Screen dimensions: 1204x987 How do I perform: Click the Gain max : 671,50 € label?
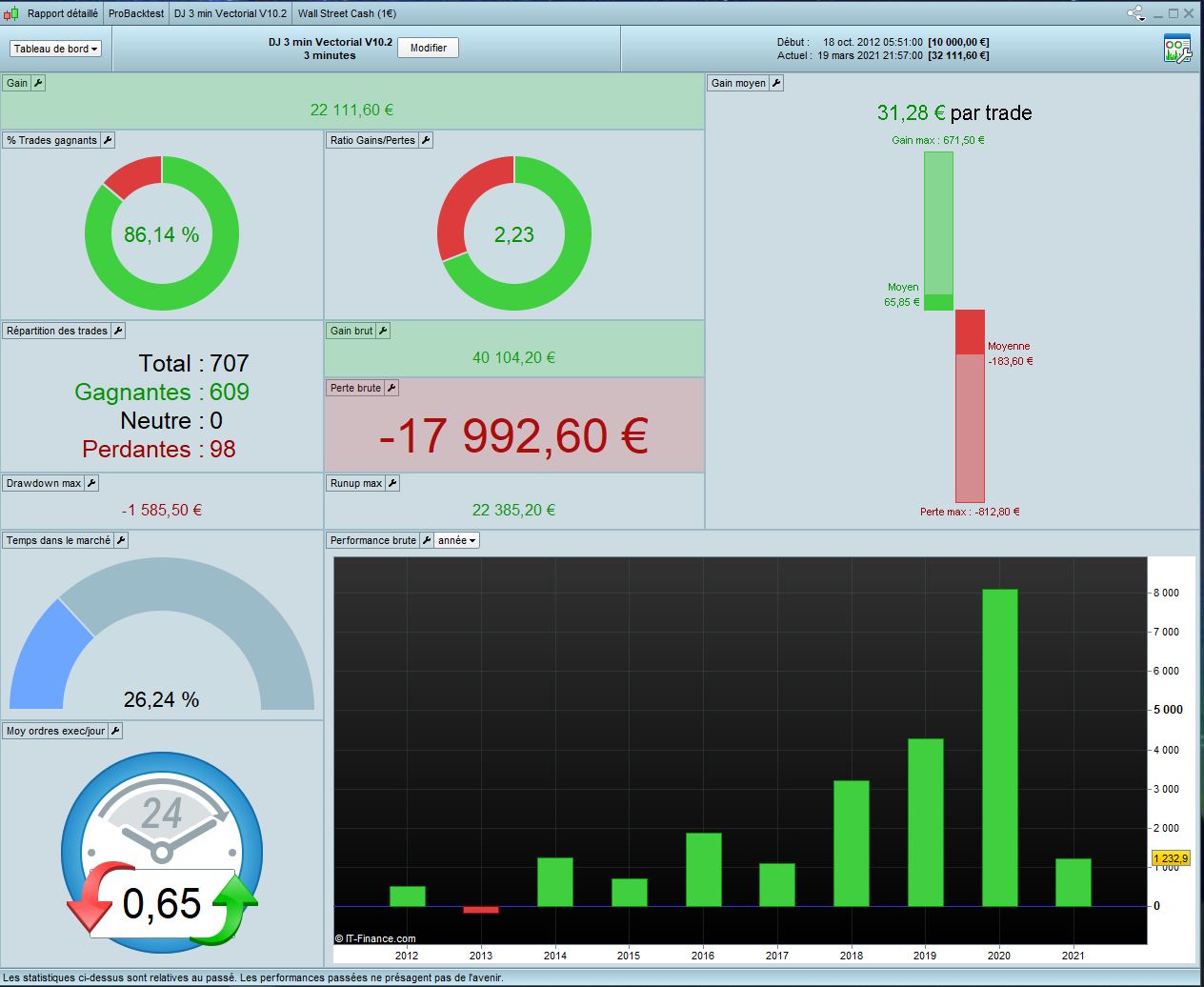938,140
